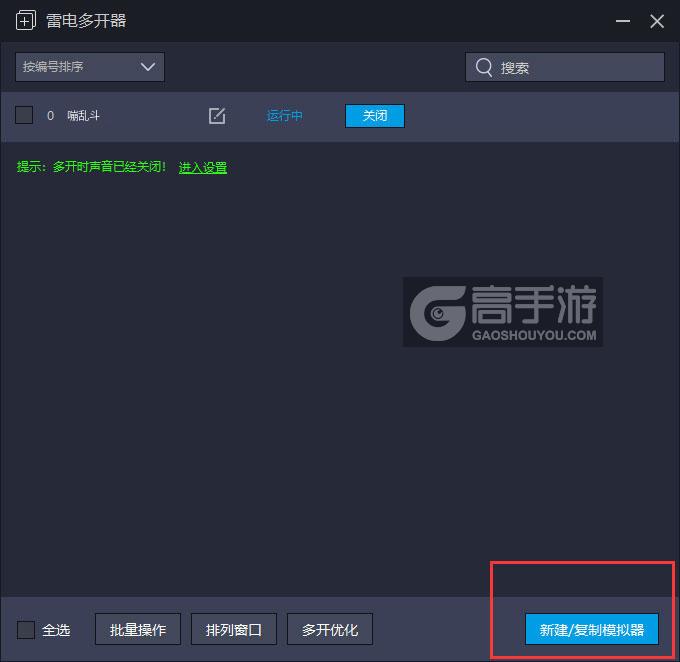The height and width of the screenshot is (662, 680).
Task: Toggle the 全选 checkbox
Action: (26, 629)
